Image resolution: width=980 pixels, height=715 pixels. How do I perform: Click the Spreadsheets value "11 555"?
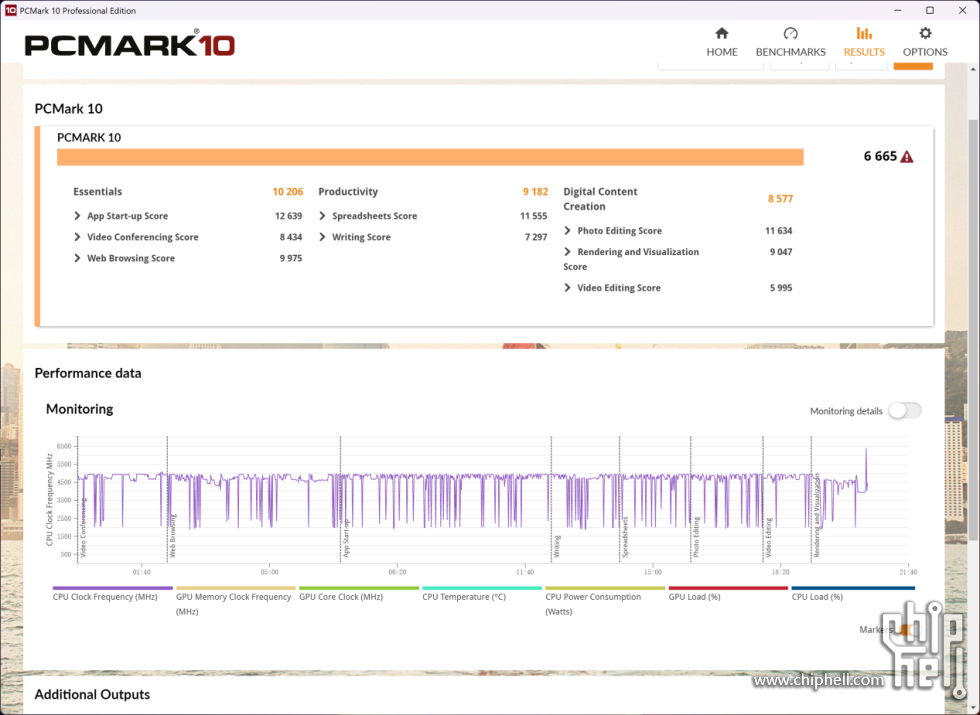pos(534,216)
